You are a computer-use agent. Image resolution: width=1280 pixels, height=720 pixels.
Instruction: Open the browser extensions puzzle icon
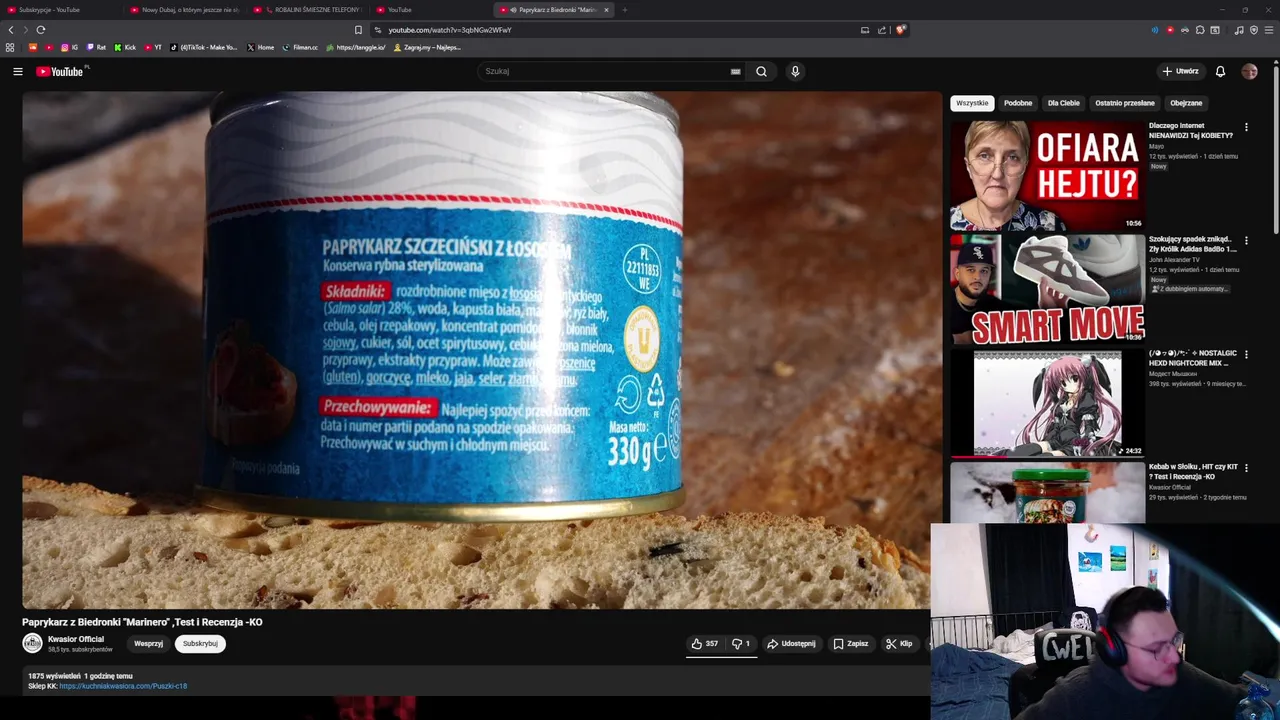coord(1200,30)
